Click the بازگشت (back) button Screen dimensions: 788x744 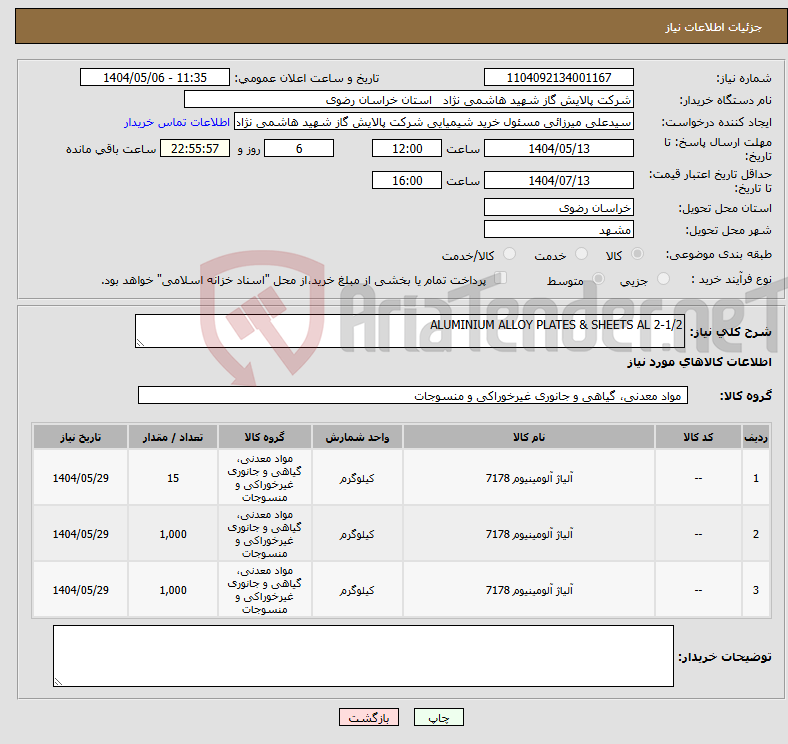(x=369, y=717)
